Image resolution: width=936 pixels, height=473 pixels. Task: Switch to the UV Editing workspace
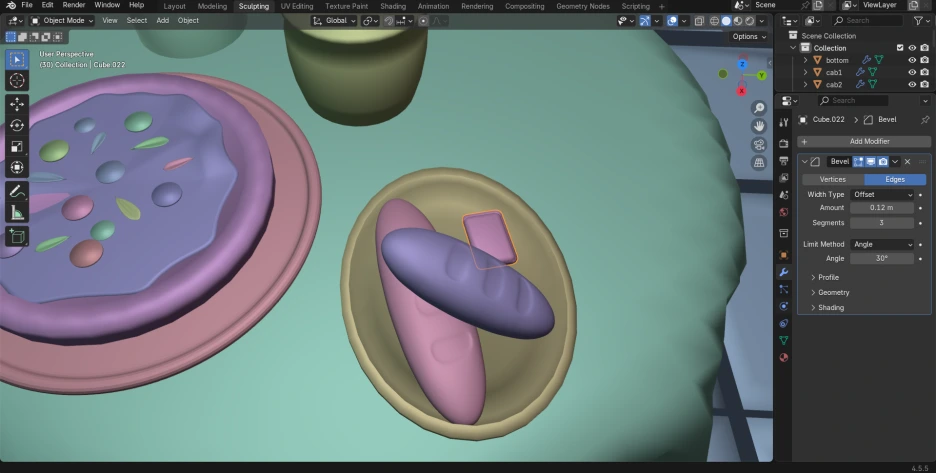click(x=297, y=6)
